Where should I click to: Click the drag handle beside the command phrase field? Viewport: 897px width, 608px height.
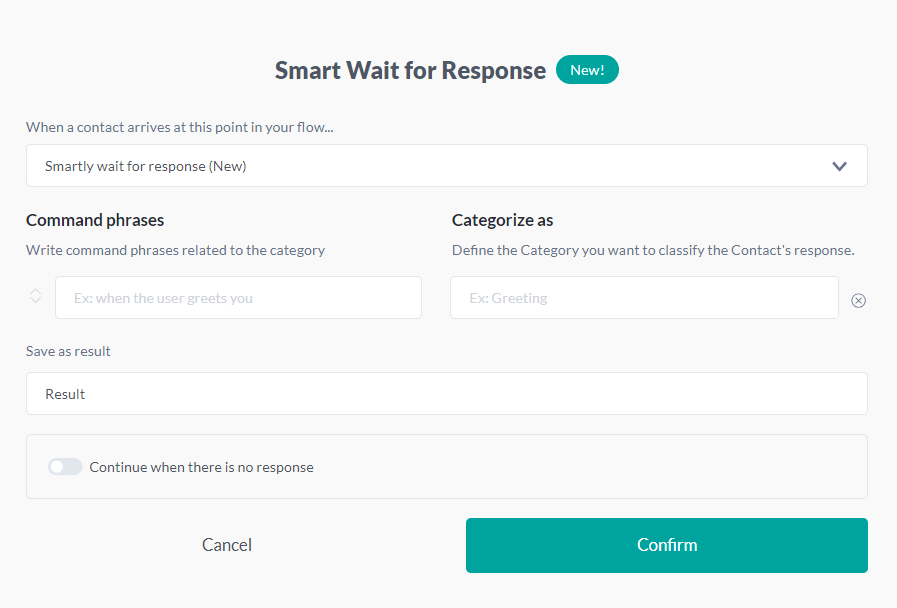35,296
